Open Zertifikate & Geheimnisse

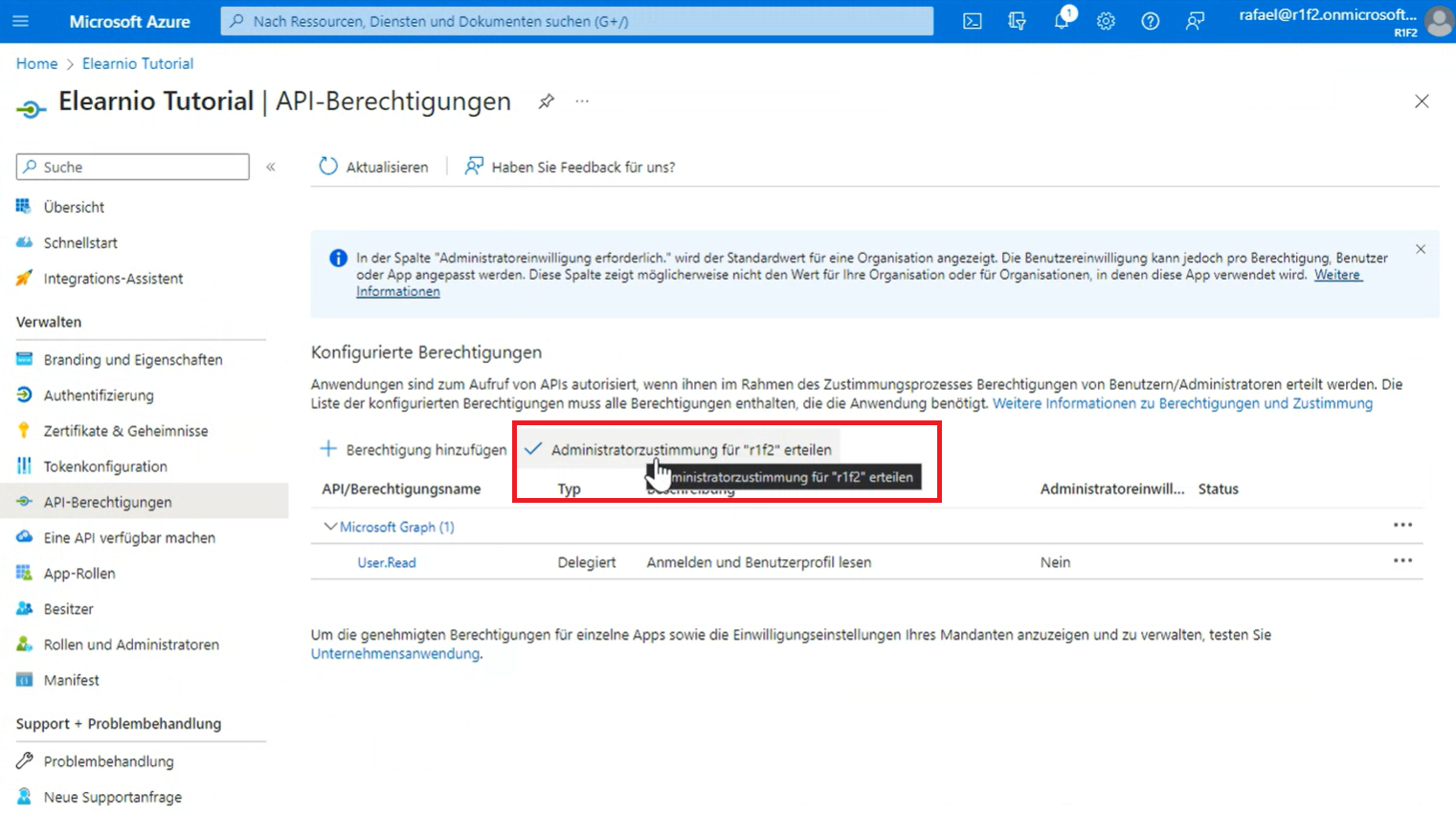(125, 431)
